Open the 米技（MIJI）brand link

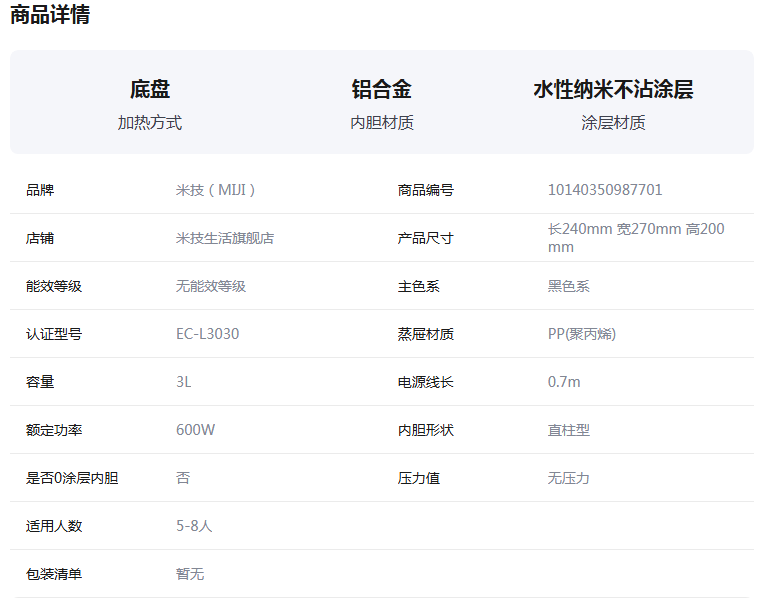(215, 190)
